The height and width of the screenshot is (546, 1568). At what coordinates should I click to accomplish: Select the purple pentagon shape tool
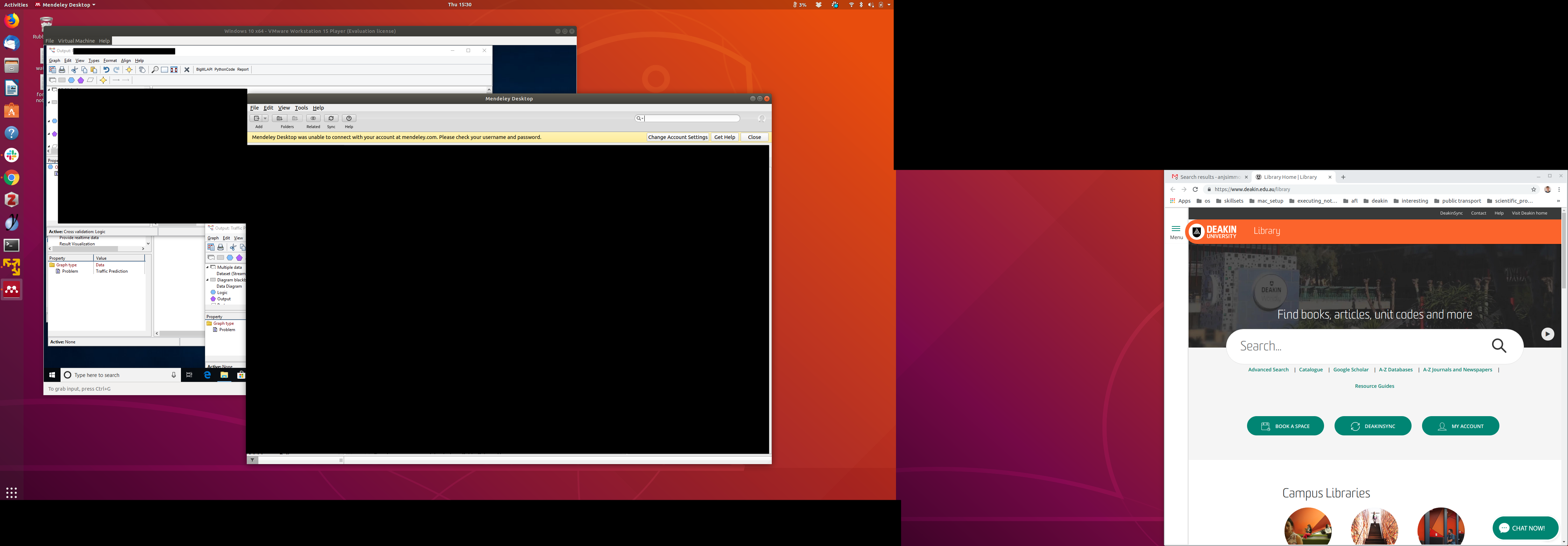tap(80, 80)
